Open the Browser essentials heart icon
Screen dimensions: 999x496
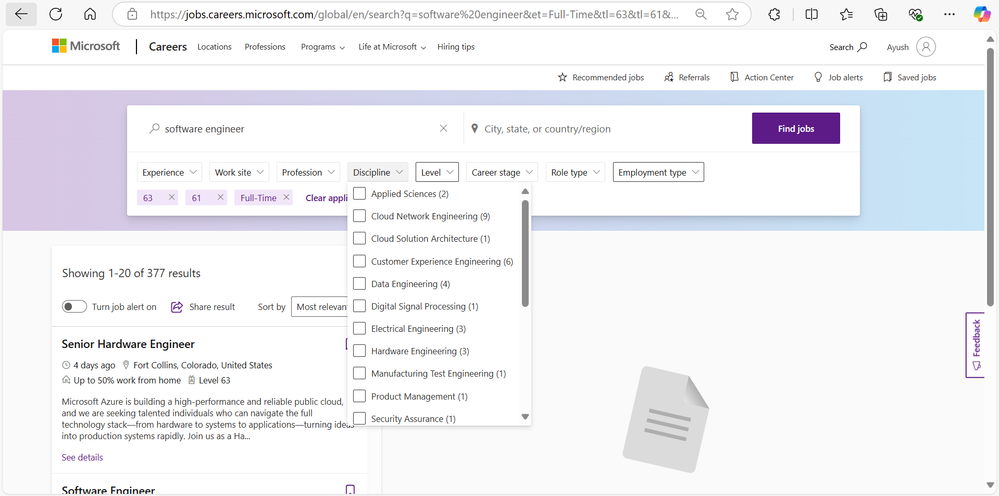pos(916,14)
